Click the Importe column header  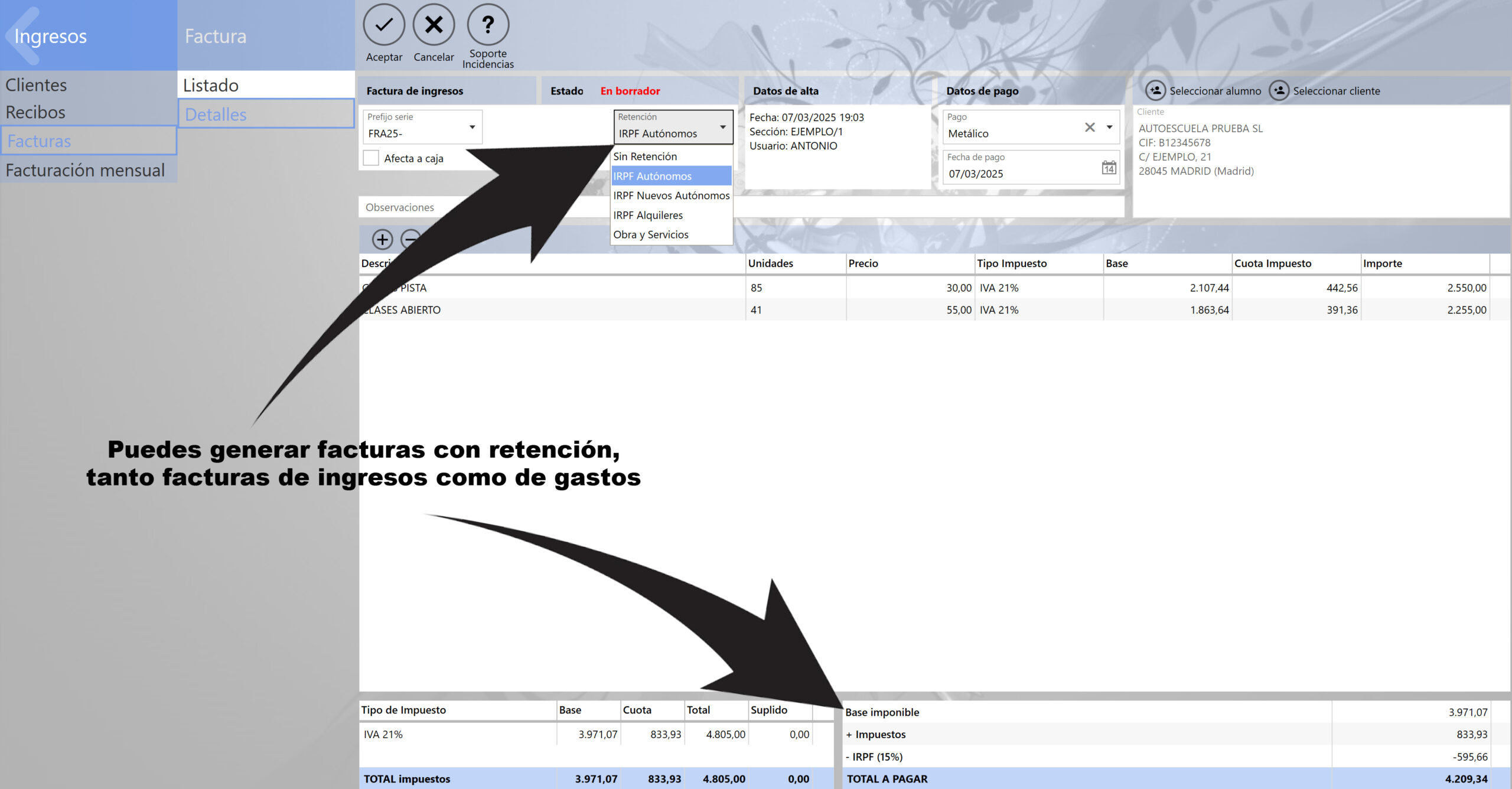[x=1425, y=263]
